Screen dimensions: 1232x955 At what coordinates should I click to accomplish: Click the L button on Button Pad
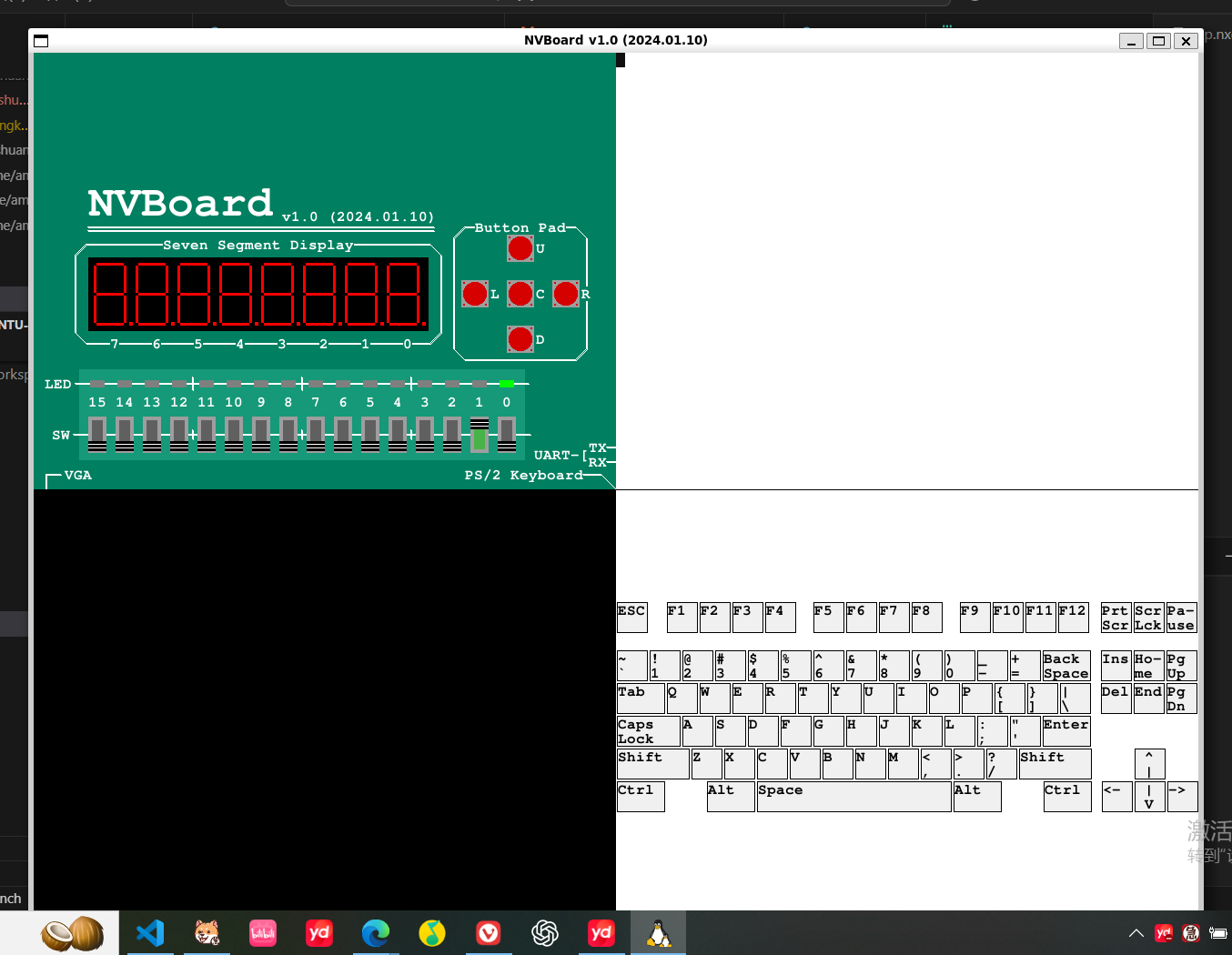[x=475, y=294]
